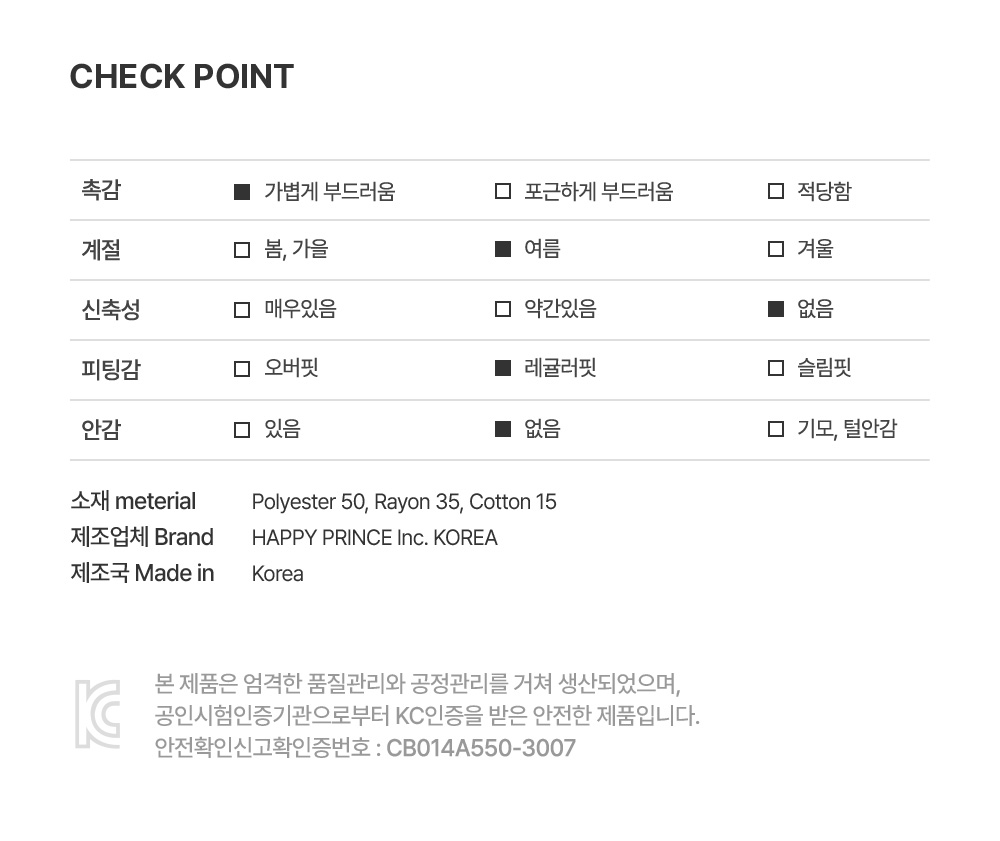Image resolution: width=1000 pixels, height=841 pixels.
Task: Tick the 적당함 checkbox
Action: click(775, 191)
